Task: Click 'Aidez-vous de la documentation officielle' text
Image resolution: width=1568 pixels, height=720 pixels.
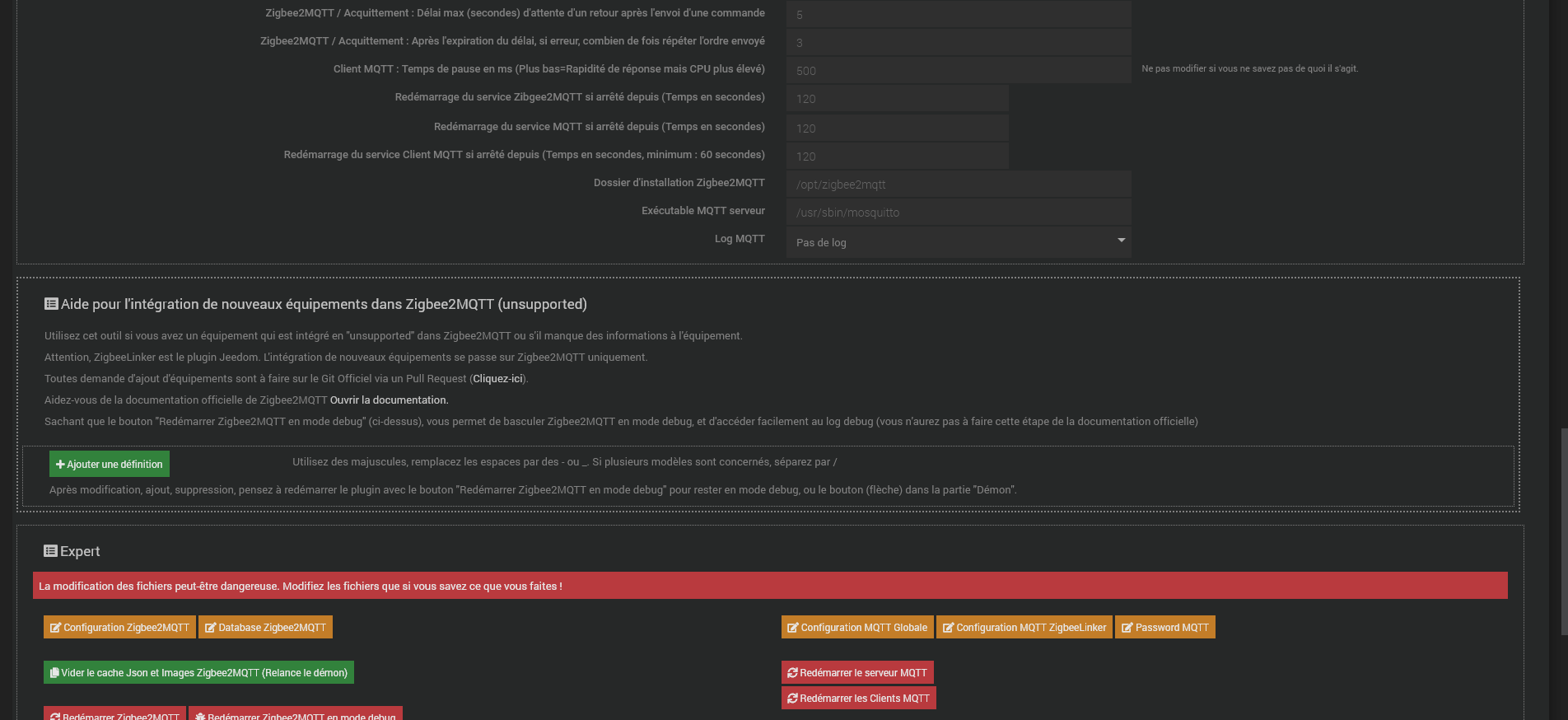Action: tap(186, 400)
